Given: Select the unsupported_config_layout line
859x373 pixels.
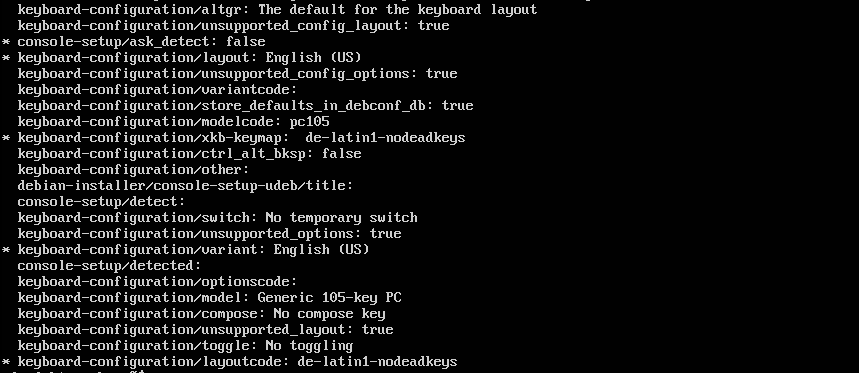Looking at the screenshot, I should (233, 26).
